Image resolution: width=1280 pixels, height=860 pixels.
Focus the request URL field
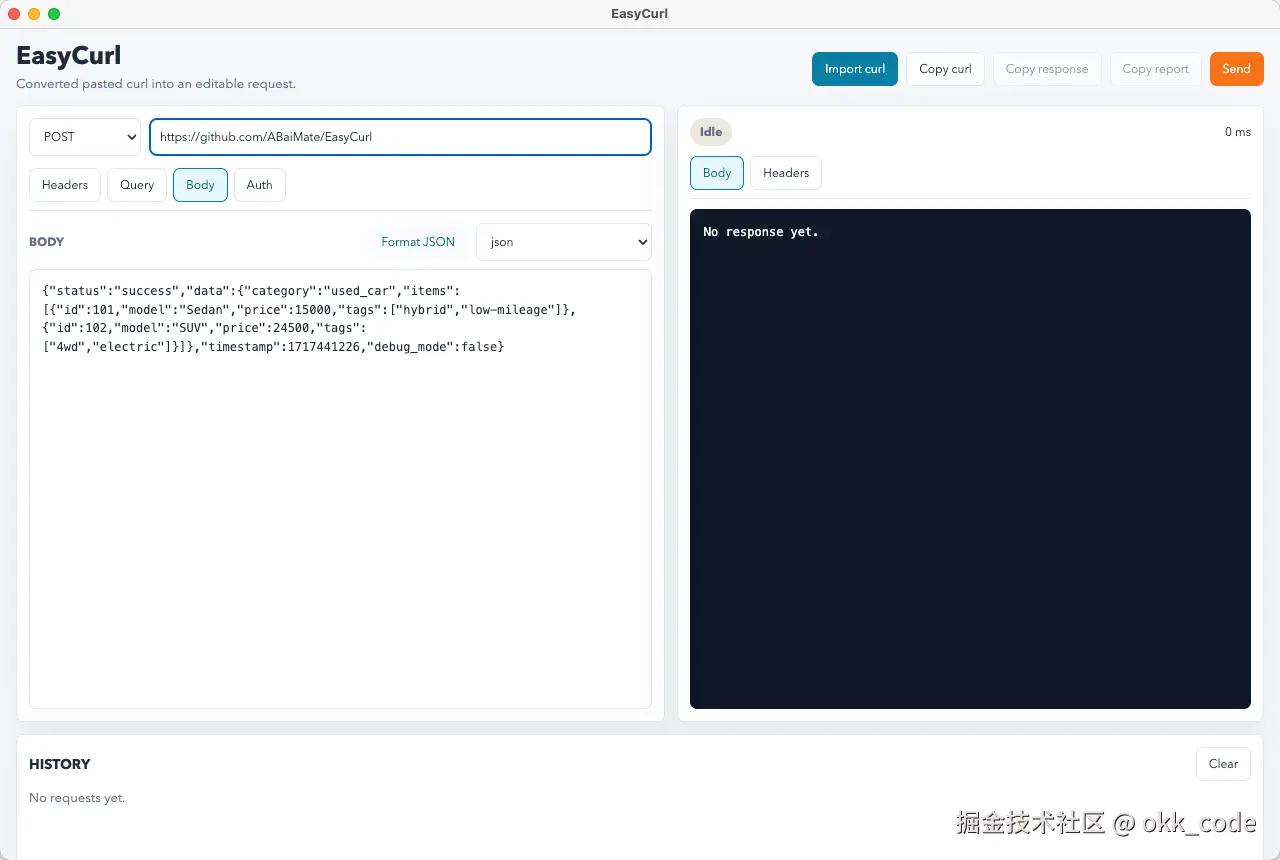(400, 137)
